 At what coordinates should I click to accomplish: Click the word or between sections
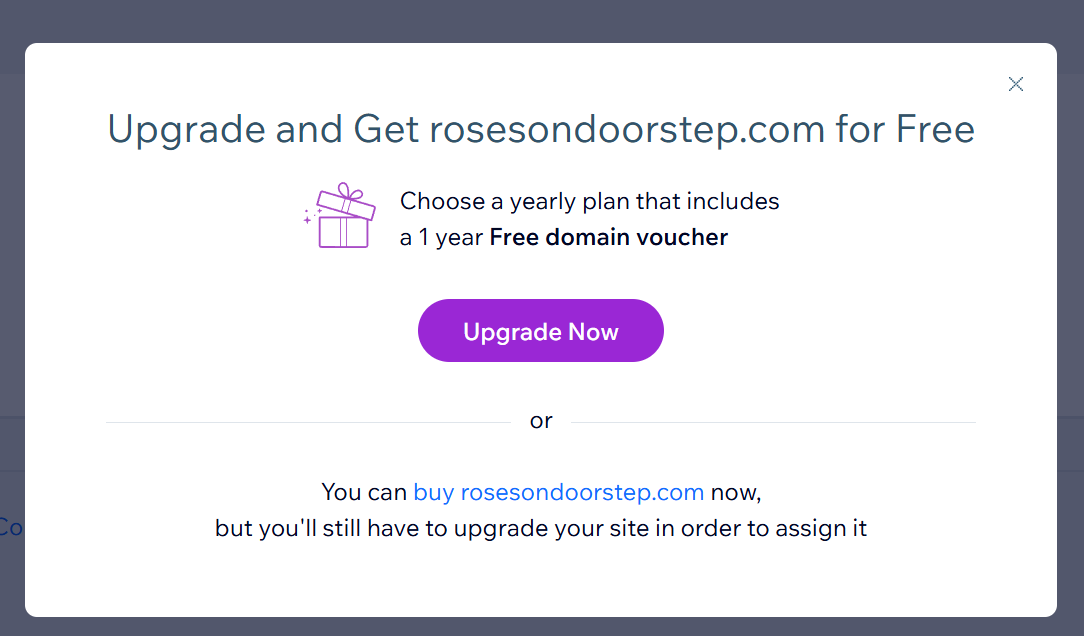pyautogui.click(x=541, y=420)
